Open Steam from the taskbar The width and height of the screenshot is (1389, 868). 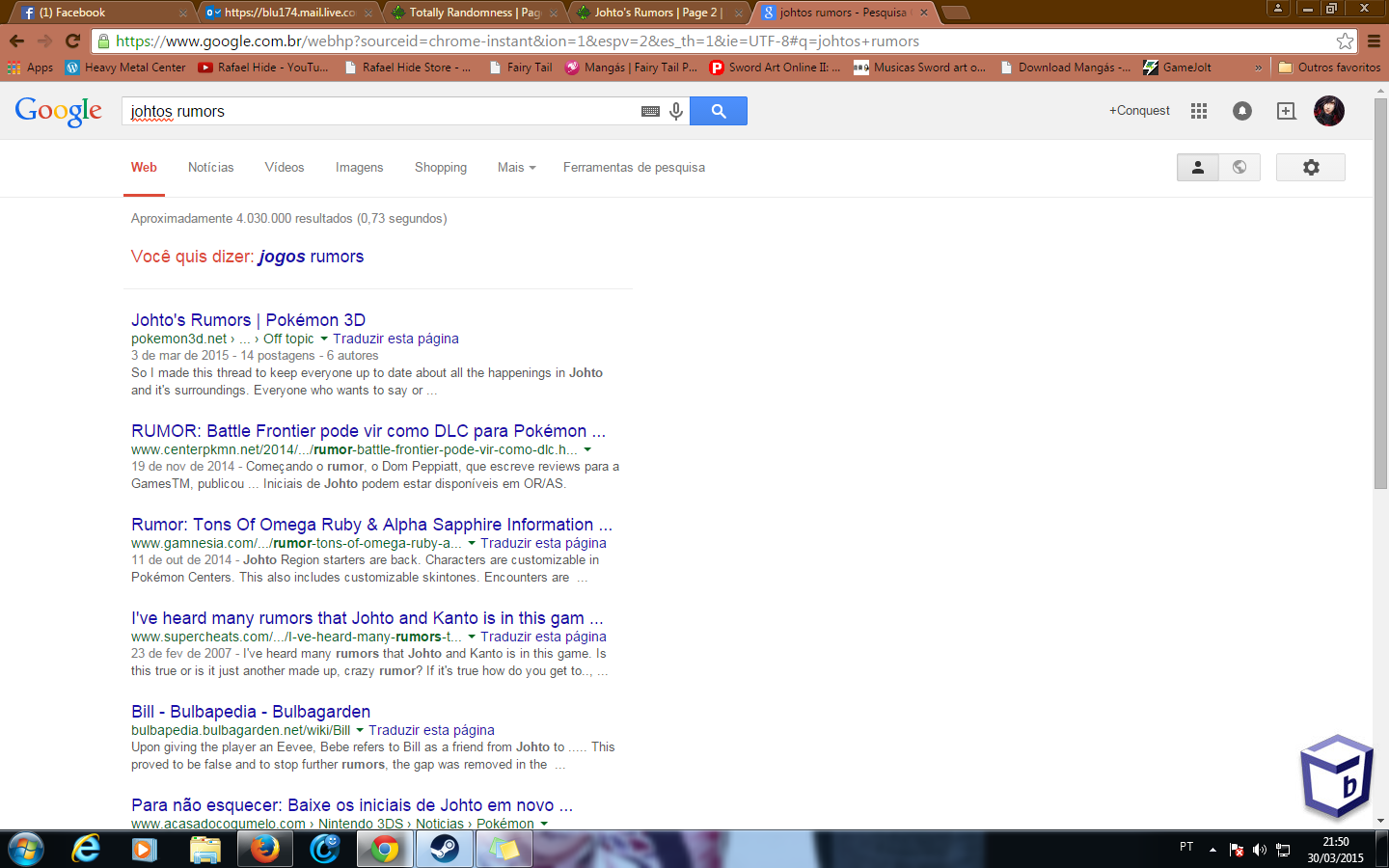tap(444, 849)
